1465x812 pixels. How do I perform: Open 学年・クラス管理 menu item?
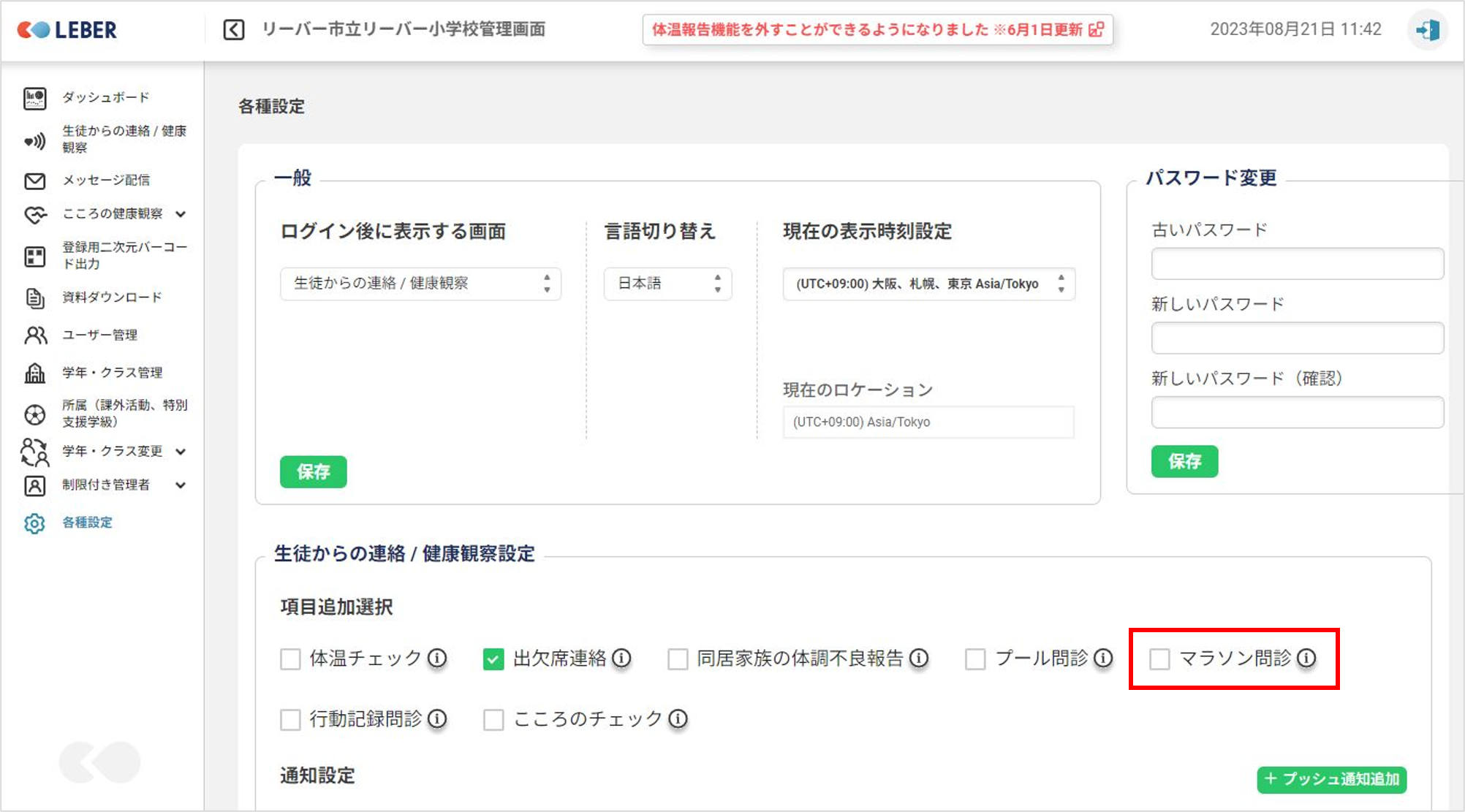tap(112, 373)
